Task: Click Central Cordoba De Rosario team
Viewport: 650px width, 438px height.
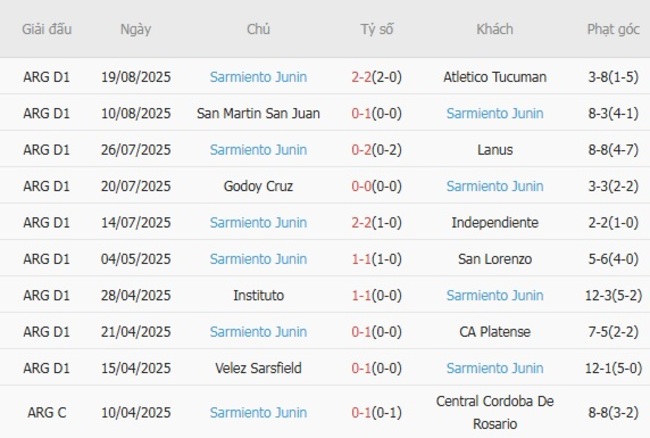Action: (x=494, y=411)
